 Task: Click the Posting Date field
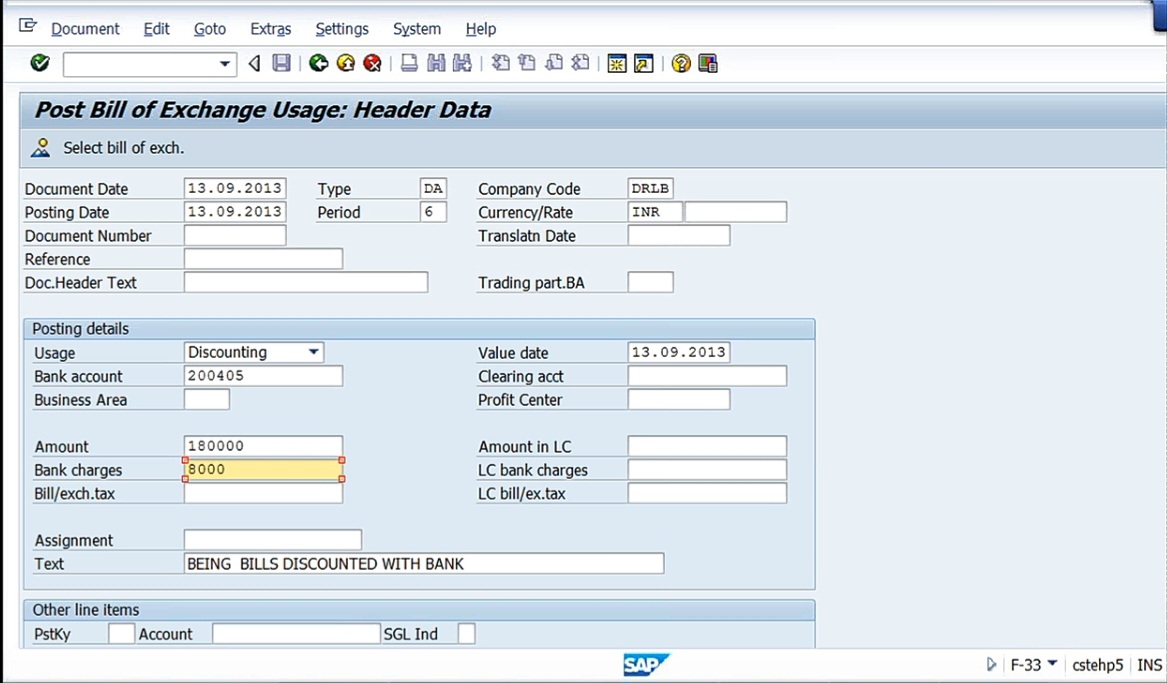[235, 212]
